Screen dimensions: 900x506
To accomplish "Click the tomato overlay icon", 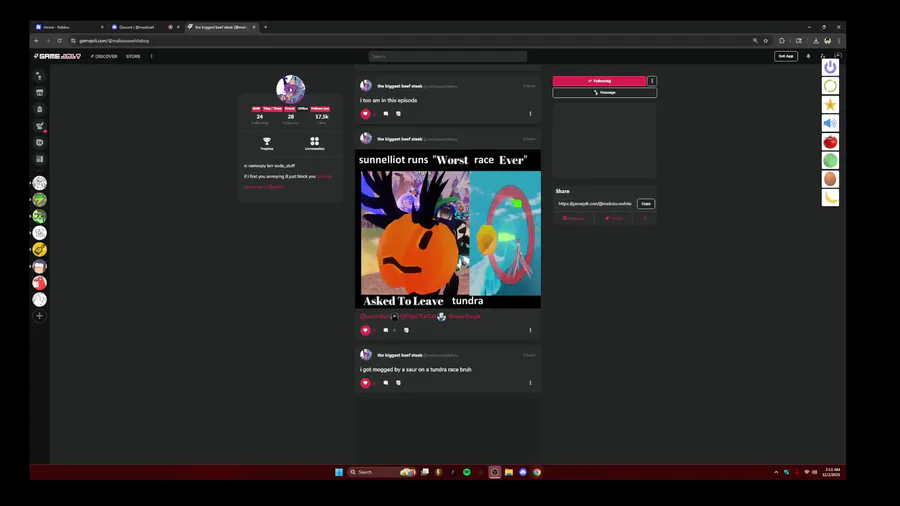I will pos(830,142).
